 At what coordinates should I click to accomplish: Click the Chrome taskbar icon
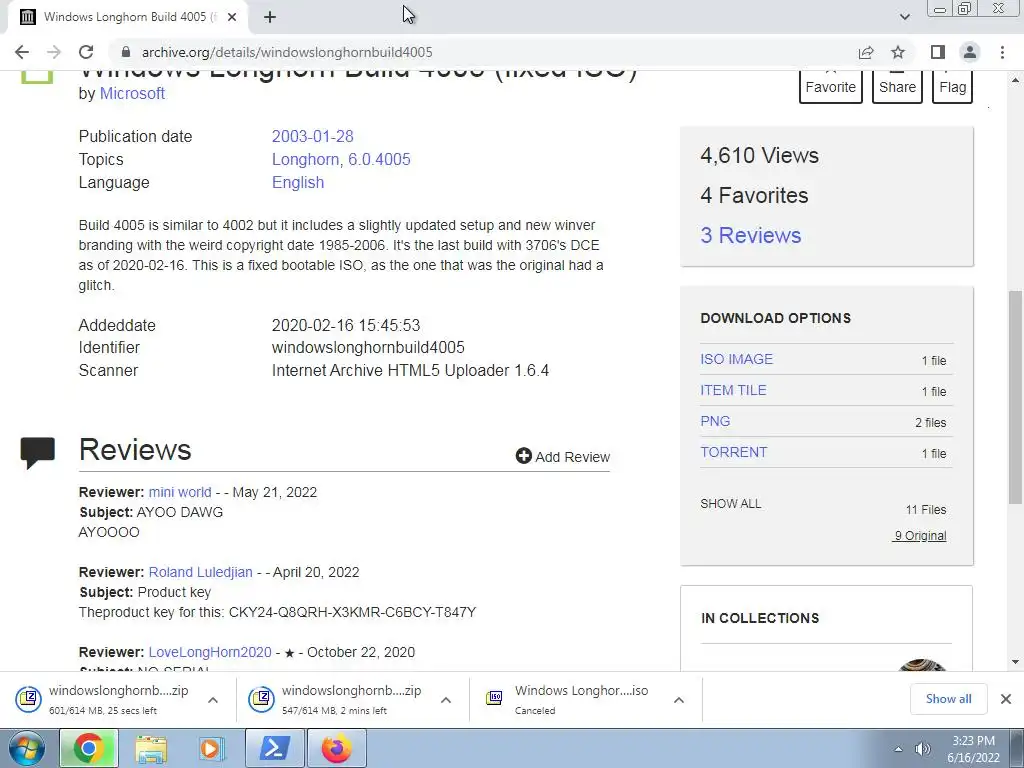89,748
